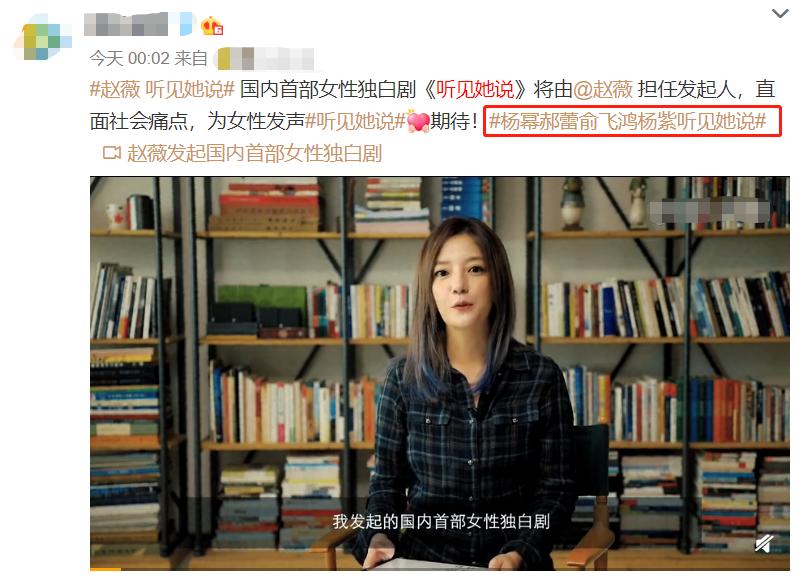This screenshot has height=579, width=796.
Task: Open the #杨幂郝蕾俞飞鸿杨紫听见她说# hashtag
Action: [627, 121]
